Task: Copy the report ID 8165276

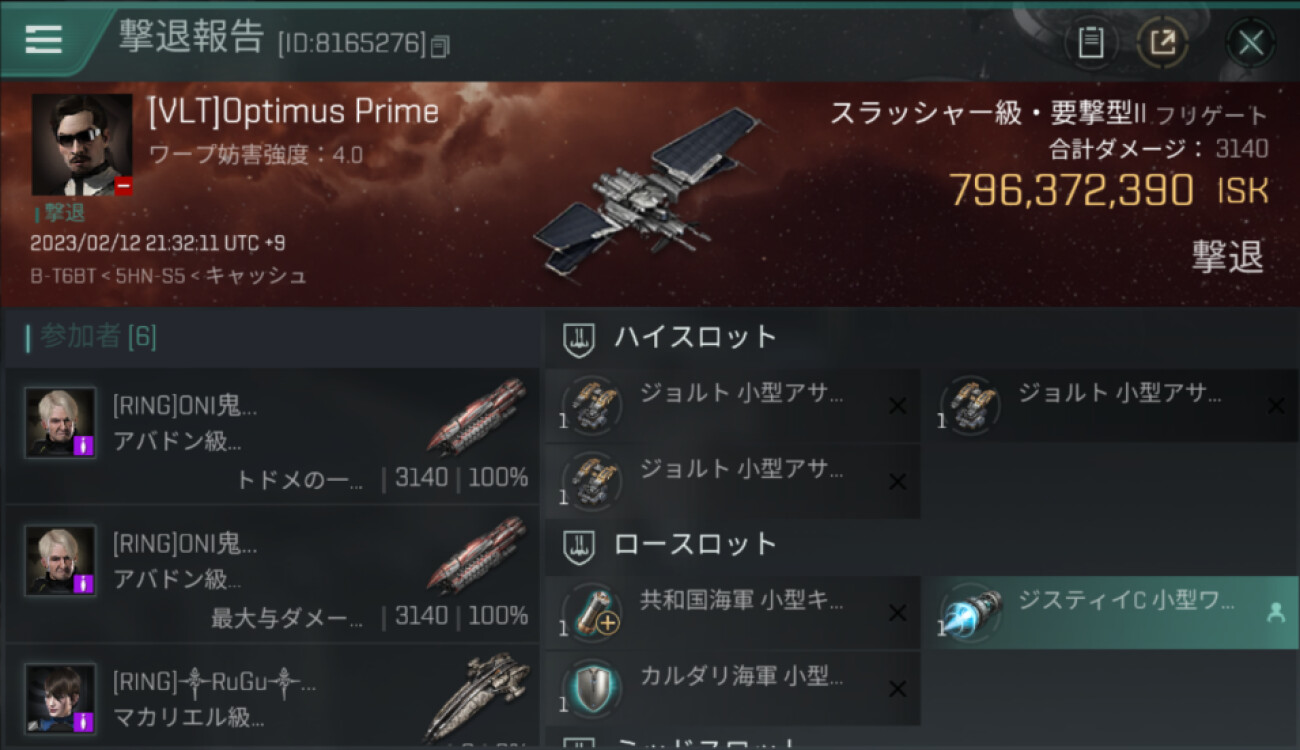Action: pos(441,46)
